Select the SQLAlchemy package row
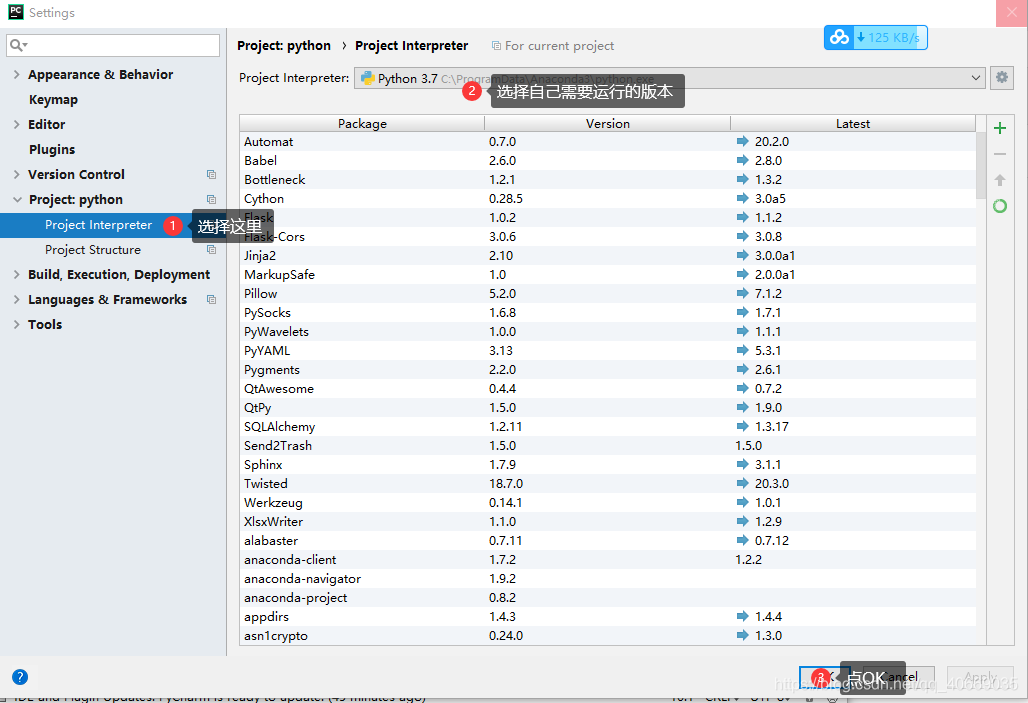 pos(608,426)
